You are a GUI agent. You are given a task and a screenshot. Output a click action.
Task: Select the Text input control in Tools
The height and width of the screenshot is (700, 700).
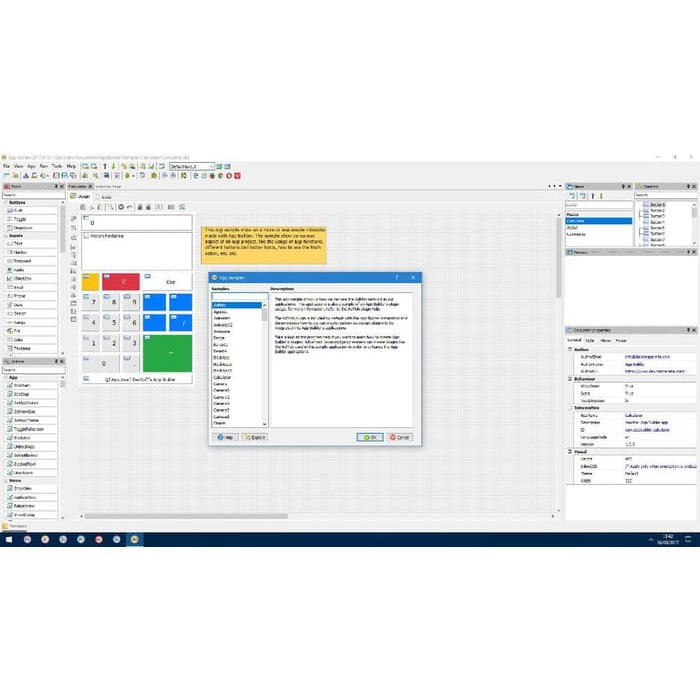click(x=31, y=244)
